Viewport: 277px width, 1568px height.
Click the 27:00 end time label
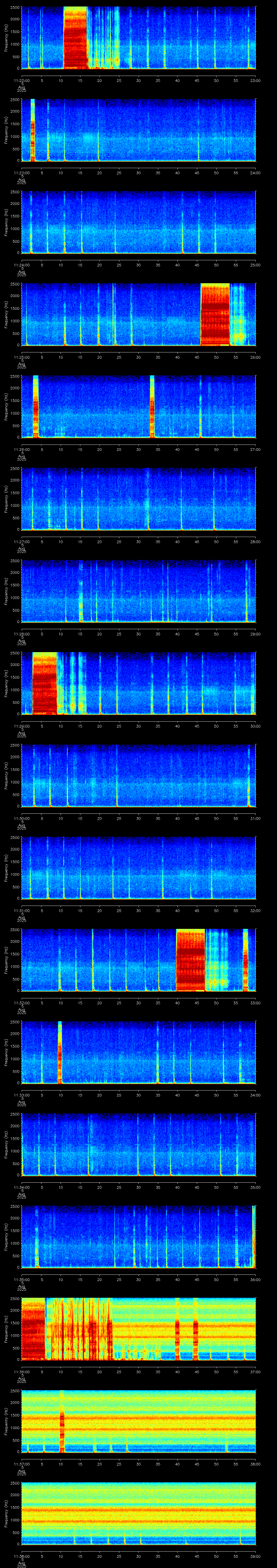(x=256, y=449)
